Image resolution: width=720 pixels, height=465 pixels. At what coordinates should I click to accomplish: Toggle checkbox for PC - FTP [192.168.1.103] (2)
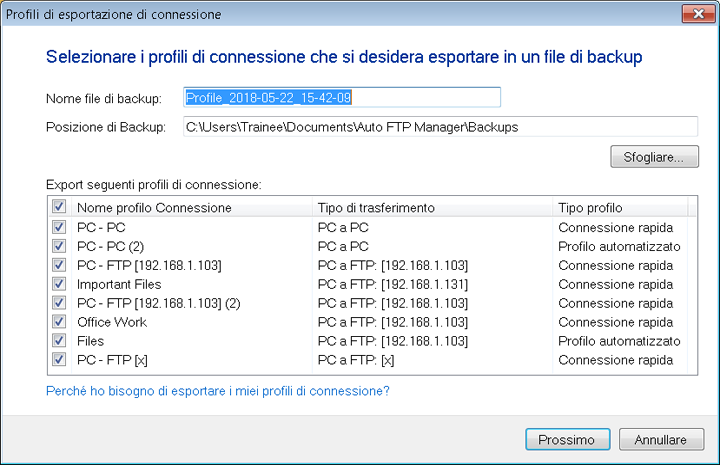(59, 303)
